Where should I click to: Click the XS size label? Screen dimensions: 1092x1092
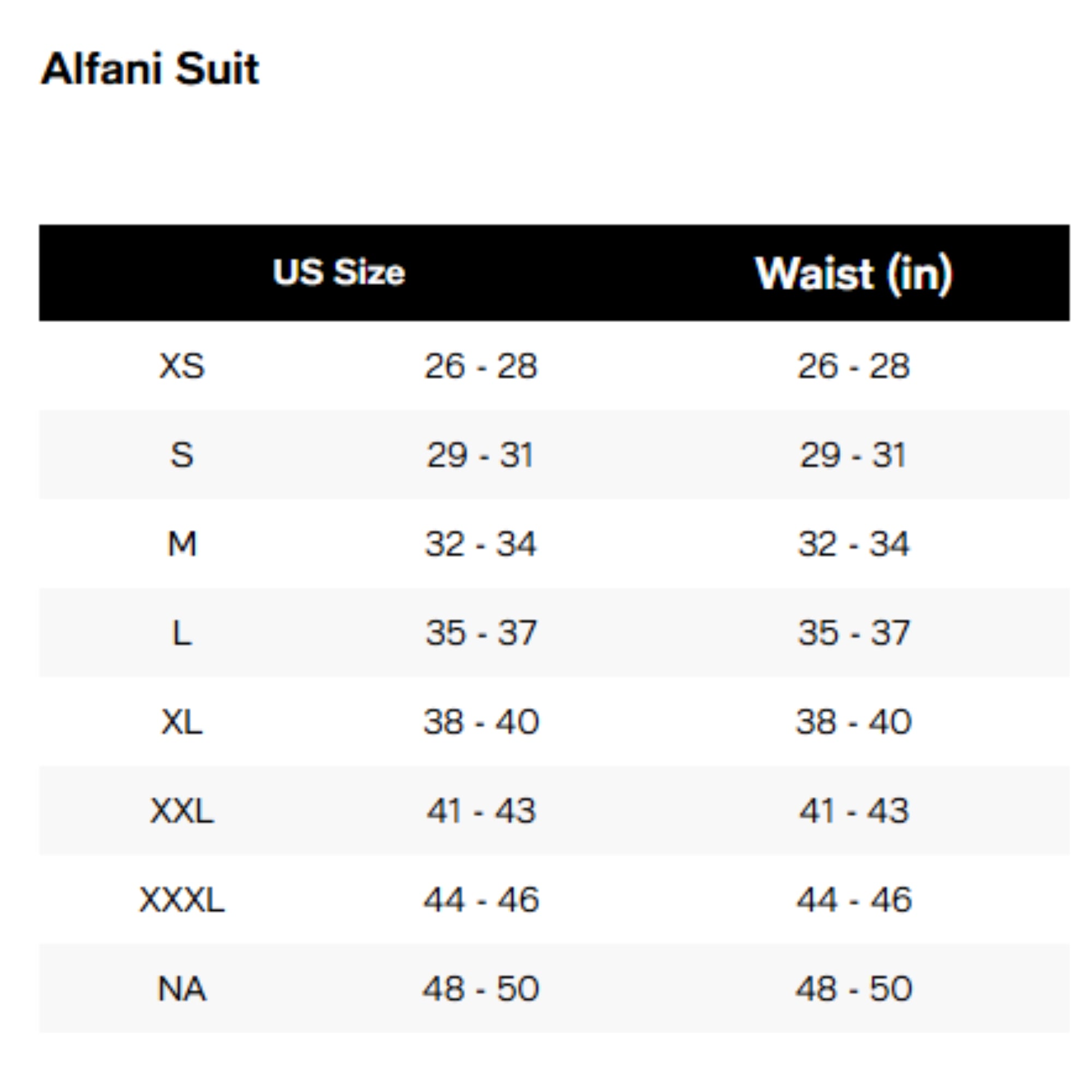pos(182,366)
